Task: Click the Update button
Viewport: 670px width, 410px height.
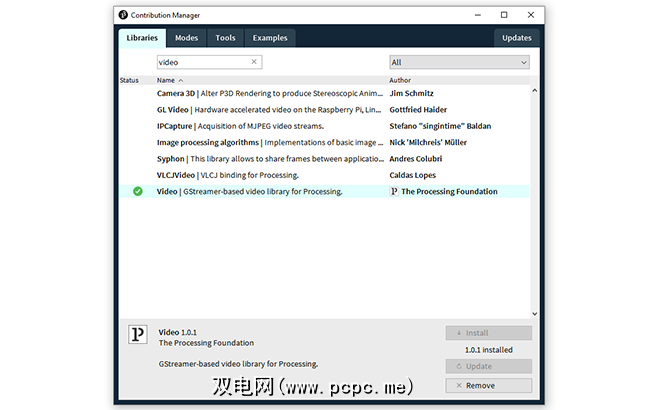Action: [x=489, y=366]
